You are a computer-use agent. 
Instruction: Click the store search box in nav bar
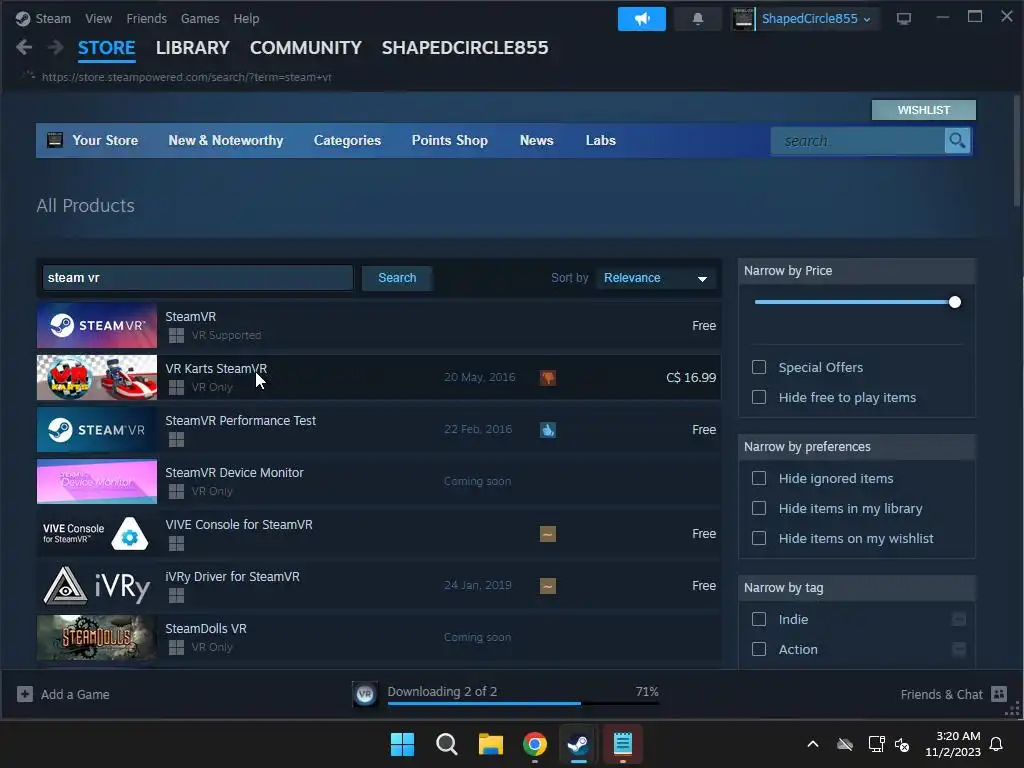(857, 140)
